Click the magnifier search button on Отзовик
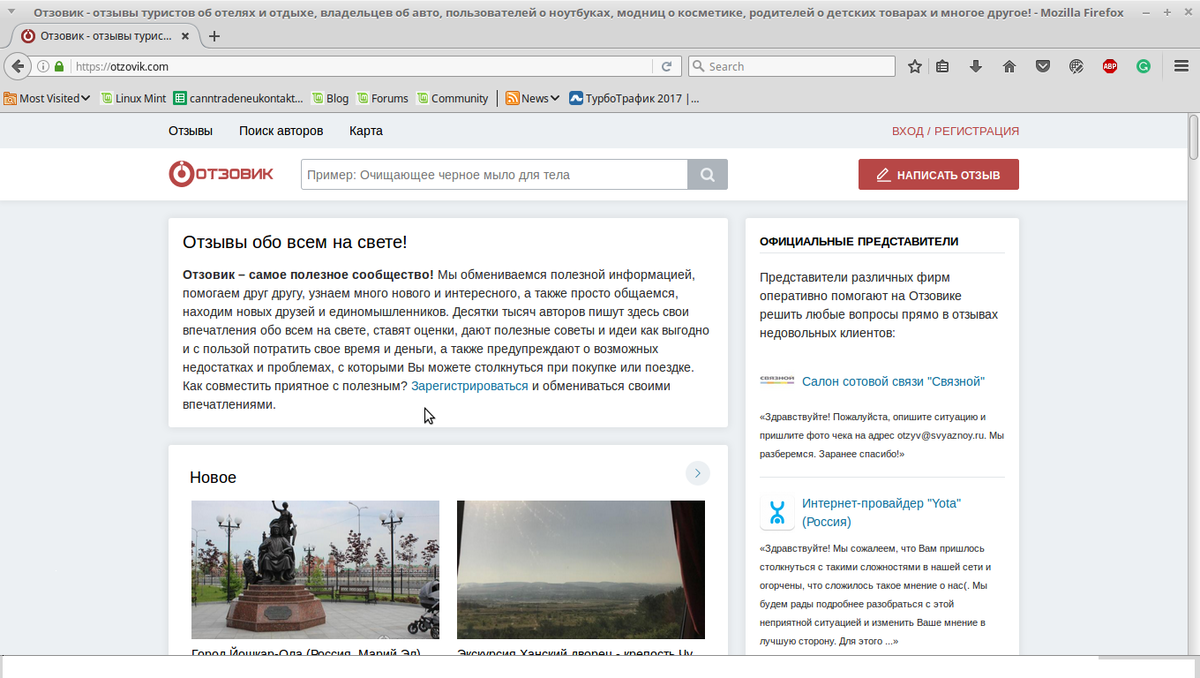Viewport: 1200px width, 678px height. [707, 175]
